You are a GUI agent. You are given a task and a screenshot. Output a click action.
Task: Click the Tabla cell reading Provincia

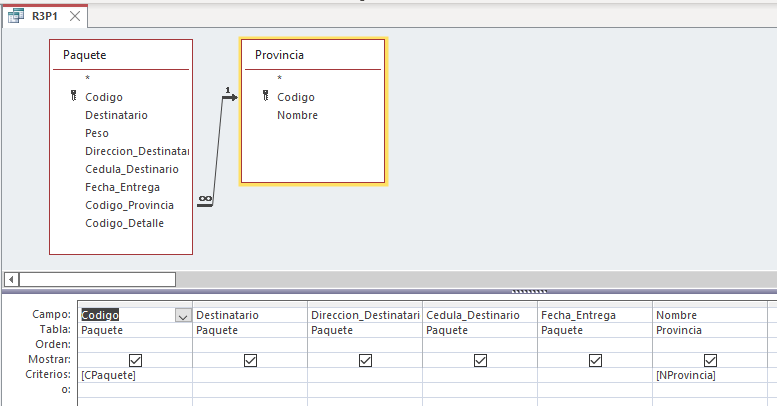[x=710, y=330]
